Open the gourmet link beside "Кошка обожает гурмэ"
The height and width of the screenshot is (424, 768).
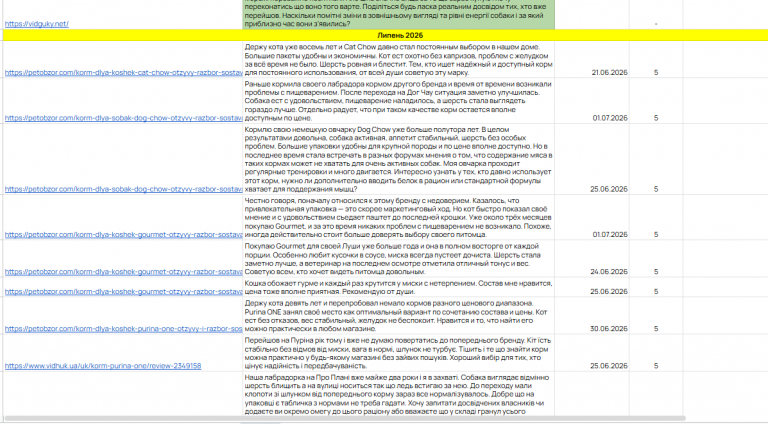pos(123,291)
